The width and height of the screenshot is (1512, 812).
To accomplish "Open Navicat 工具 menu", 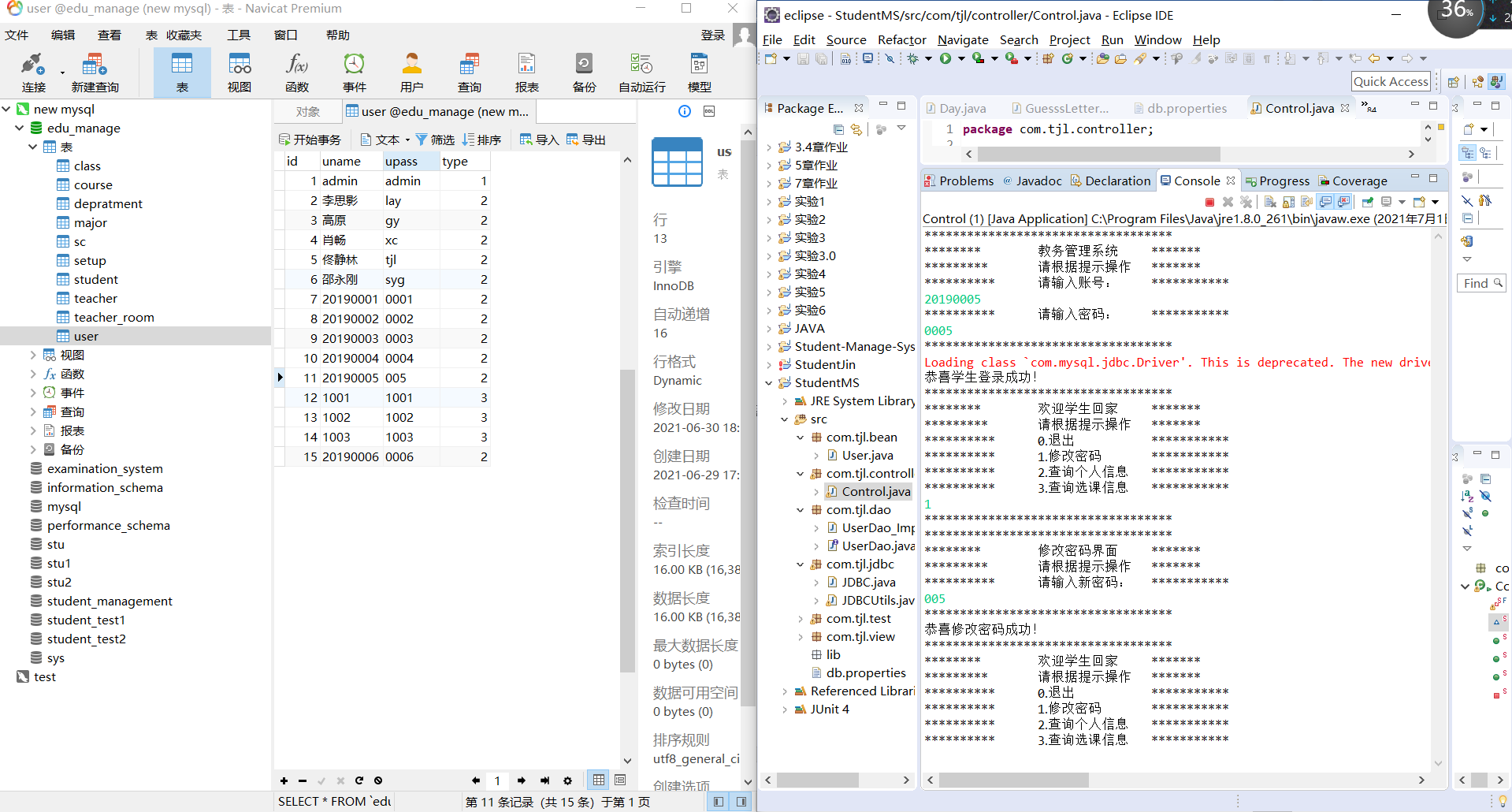I will [x=239, y=35].
